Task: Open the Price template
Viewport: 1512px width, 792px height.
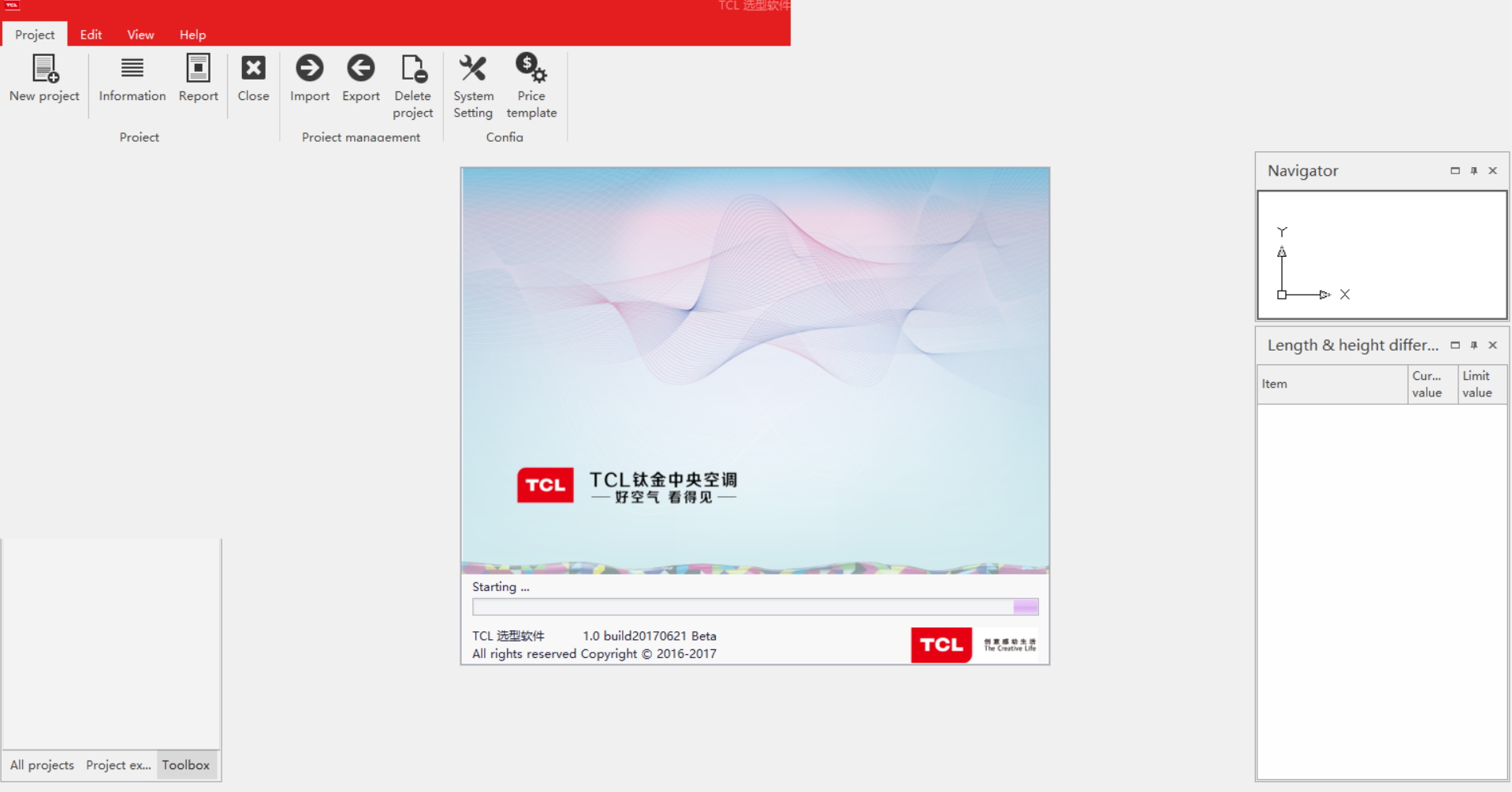Action: (x=531, y=86)
